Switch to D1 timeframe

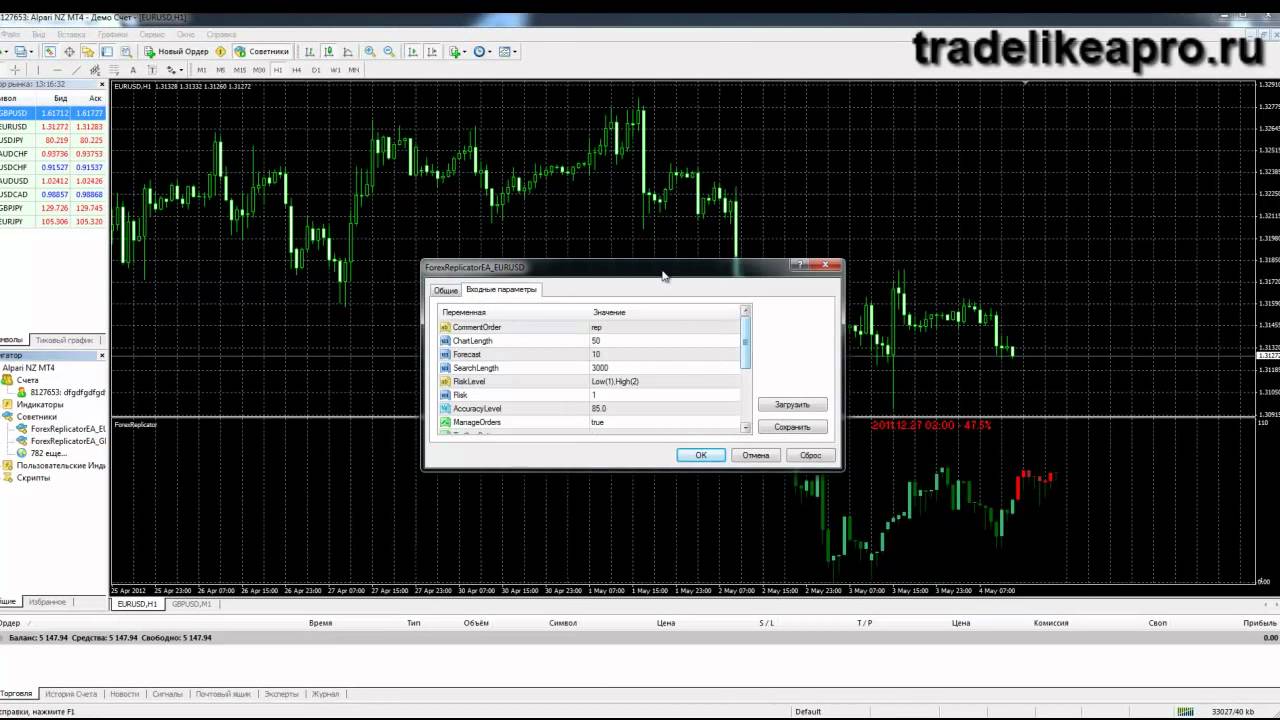316,70
